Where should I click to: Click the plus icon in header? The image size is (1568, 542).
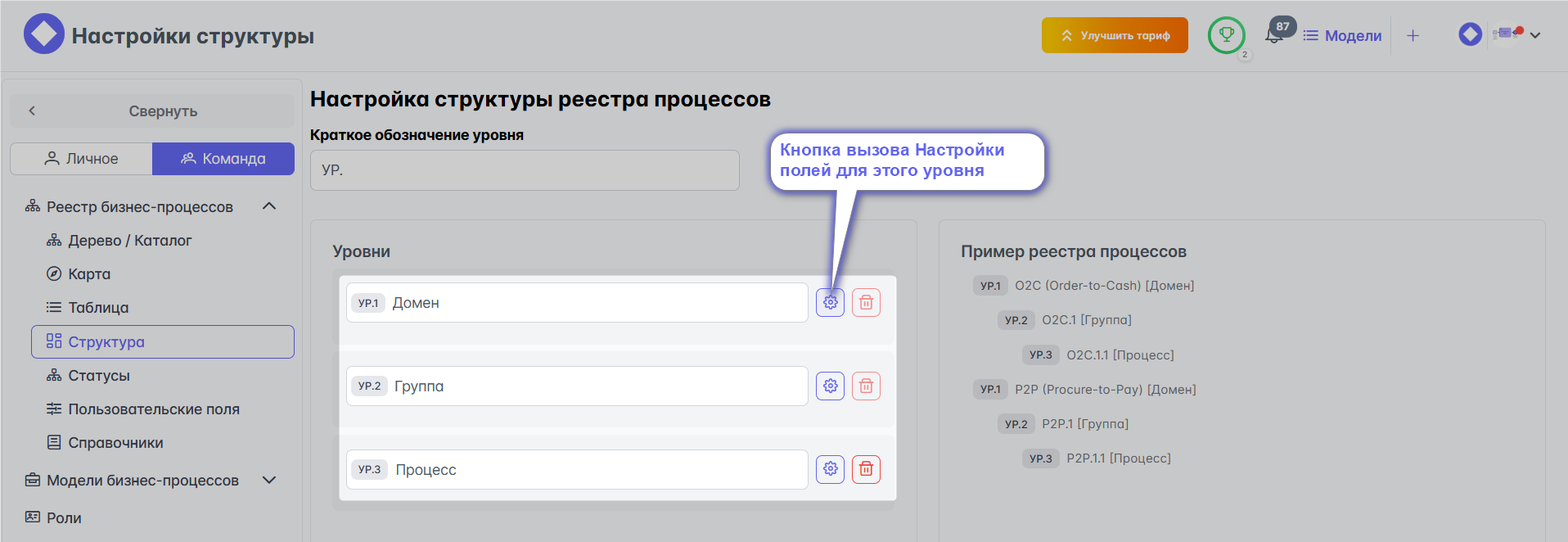(1413, 35)
